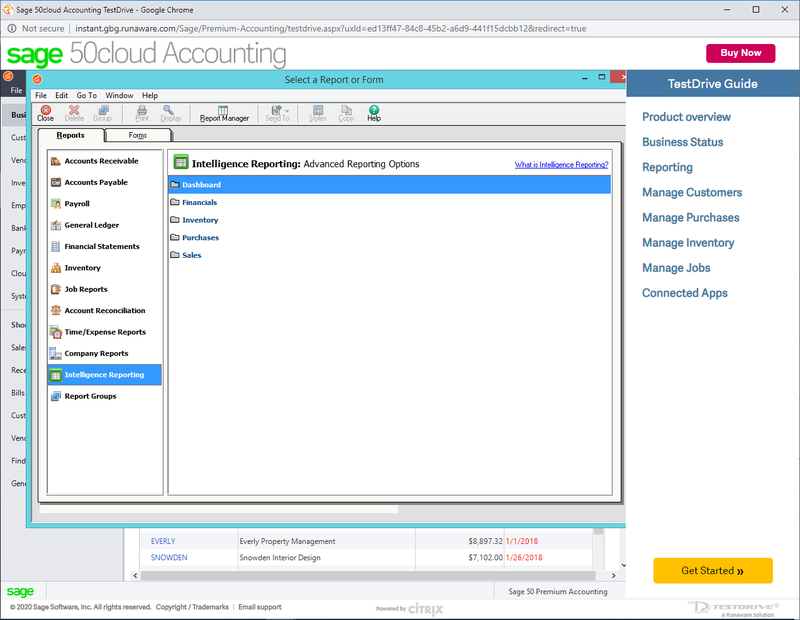800x620 pixels.
Task: Click the Get Started button
Action: [x=713, y=571]
